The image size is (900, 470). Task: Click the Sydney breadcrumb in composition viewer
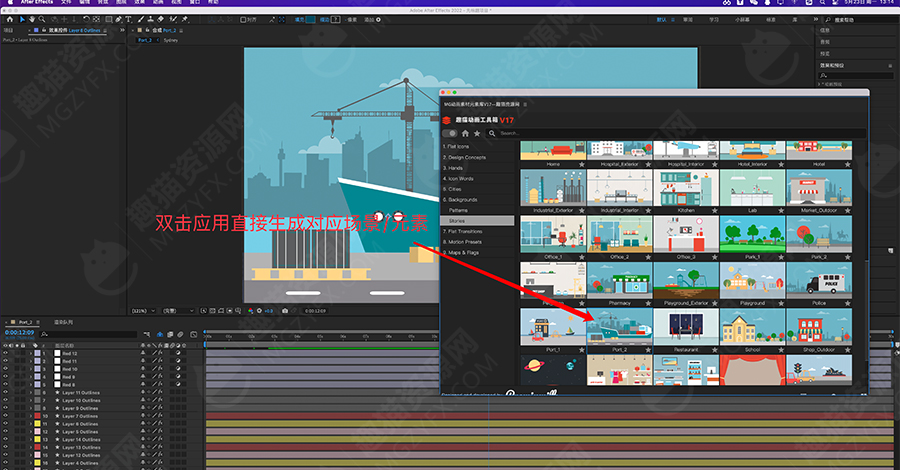click(x=170, y=40)
